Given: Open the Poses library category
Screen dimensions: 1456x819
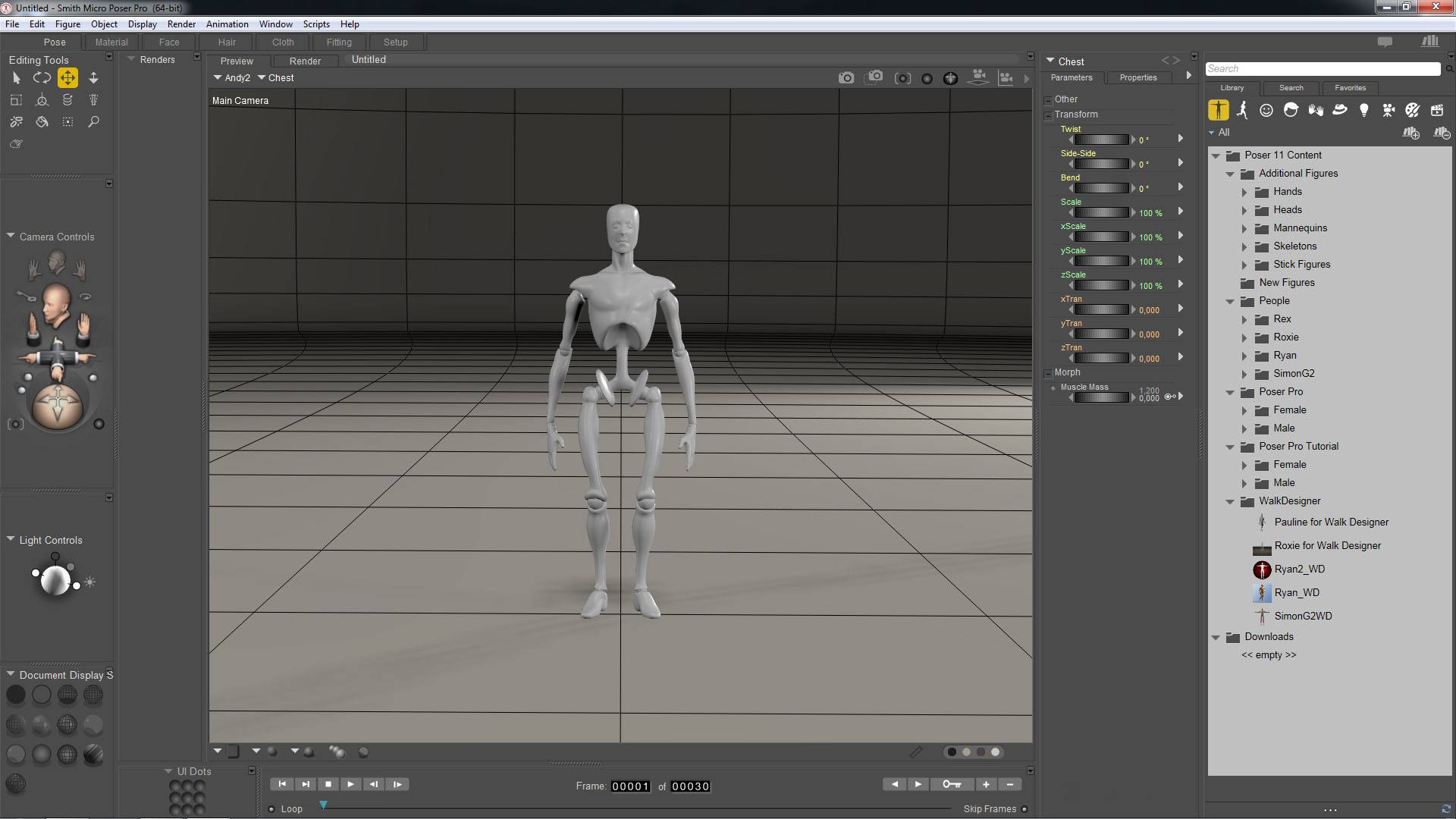Looking at the screenshot, I should point(1242,110).
